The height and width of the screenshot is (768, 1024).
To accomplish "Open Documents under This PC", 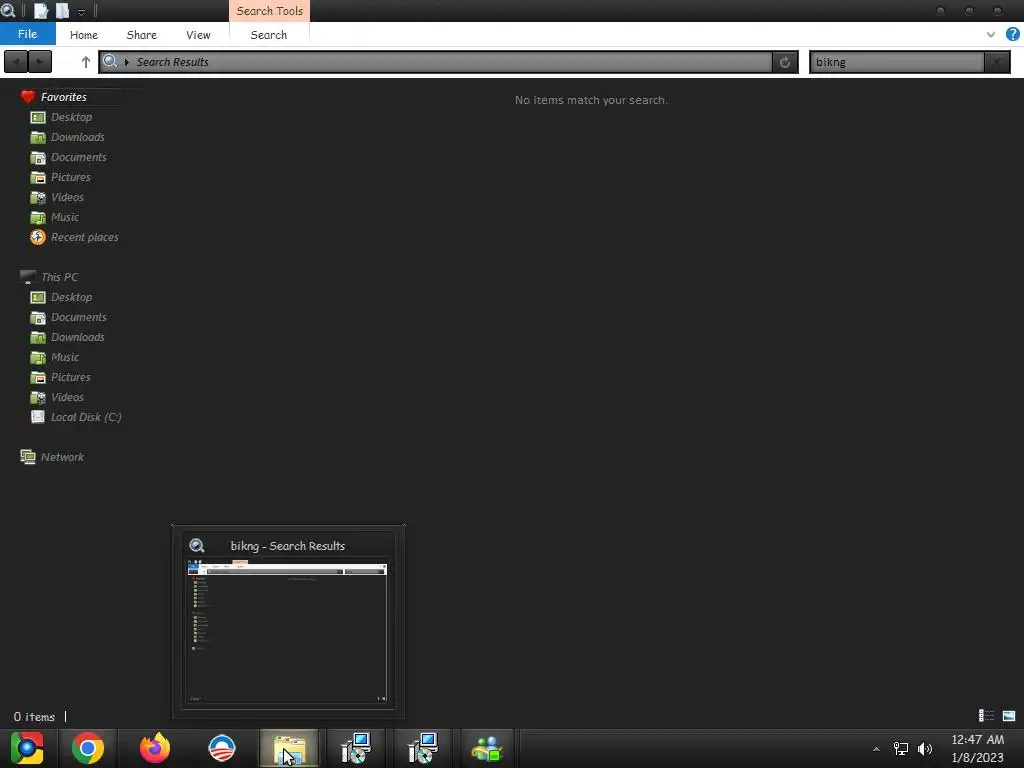I will click(x=78, y=317).
